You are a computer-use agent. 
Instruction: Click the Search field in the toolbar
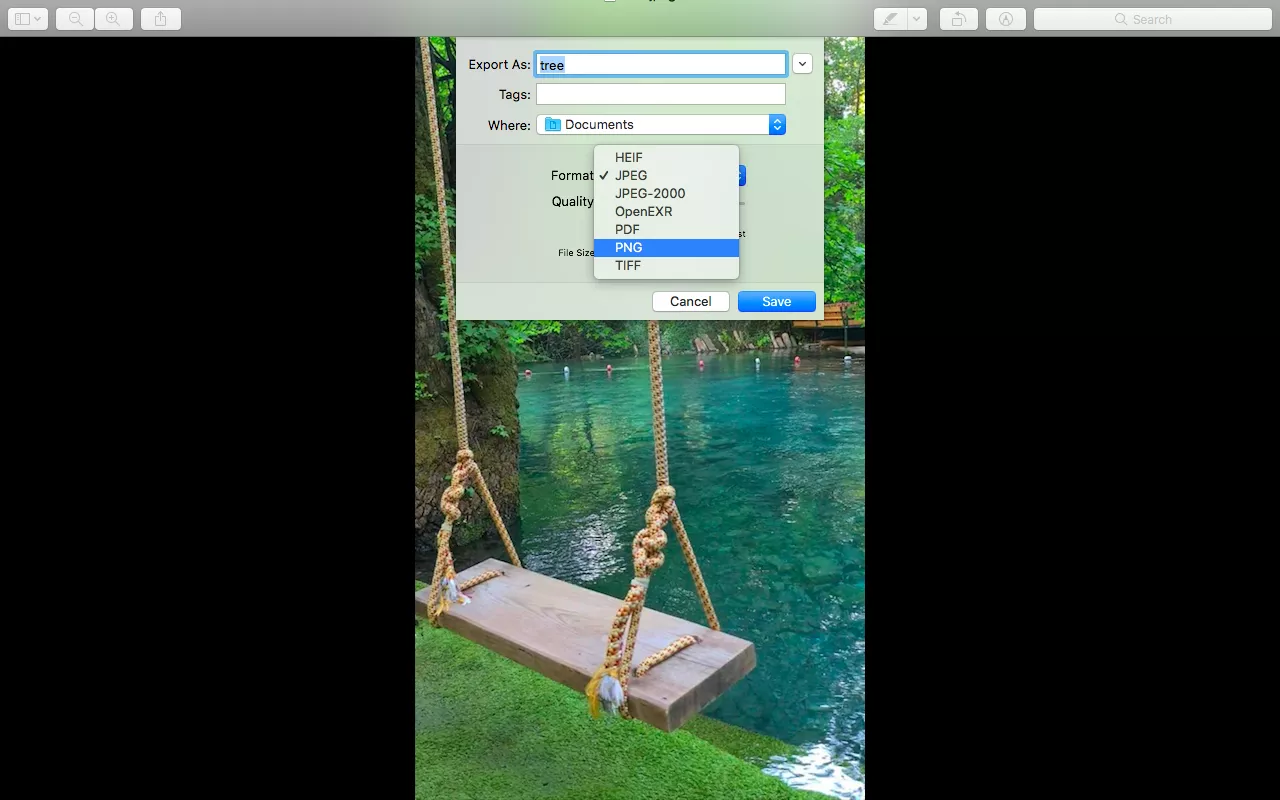coord(1152,19)
